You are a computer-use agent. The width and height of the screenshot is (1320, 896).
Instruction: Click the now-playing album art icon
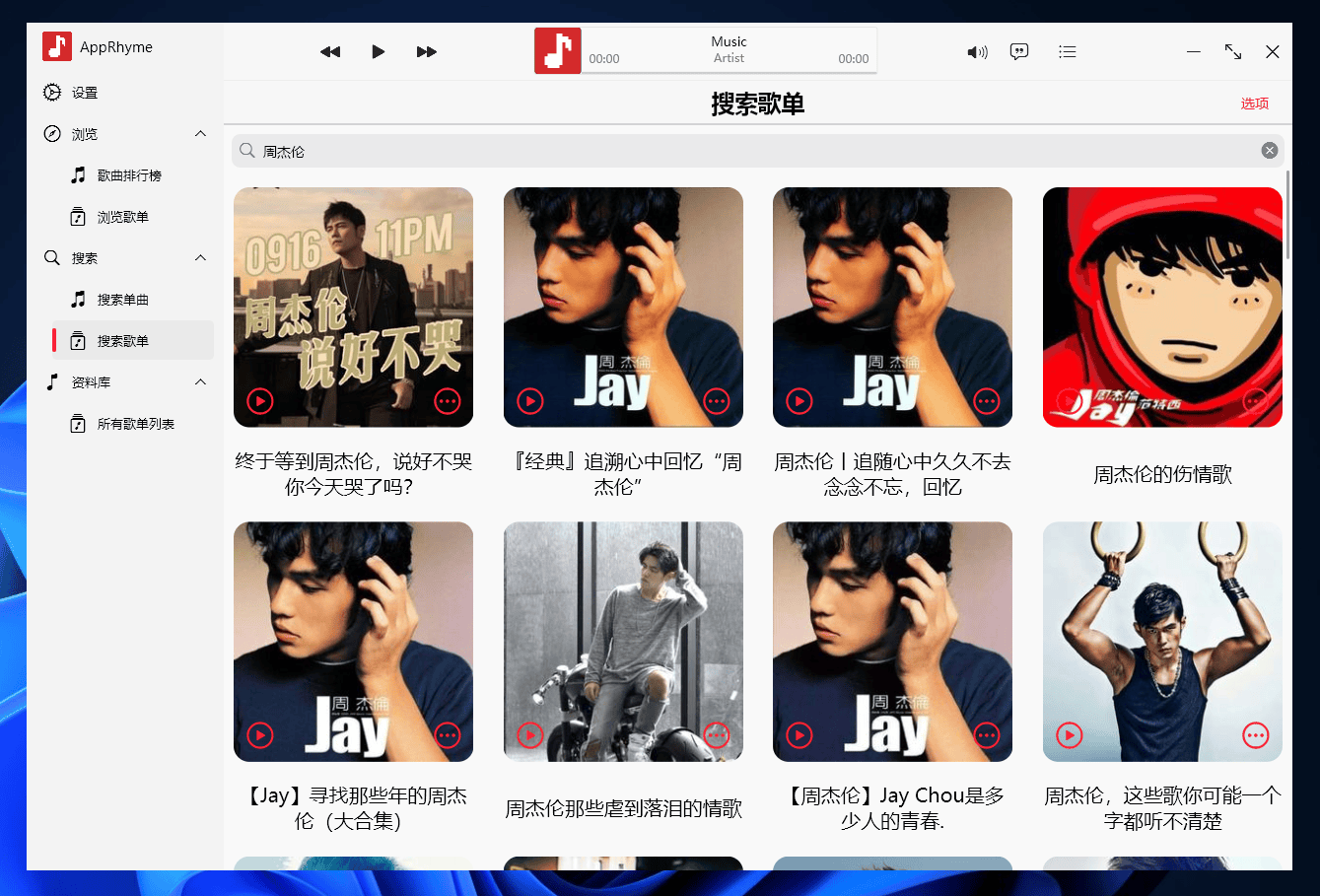pos(558,50)
